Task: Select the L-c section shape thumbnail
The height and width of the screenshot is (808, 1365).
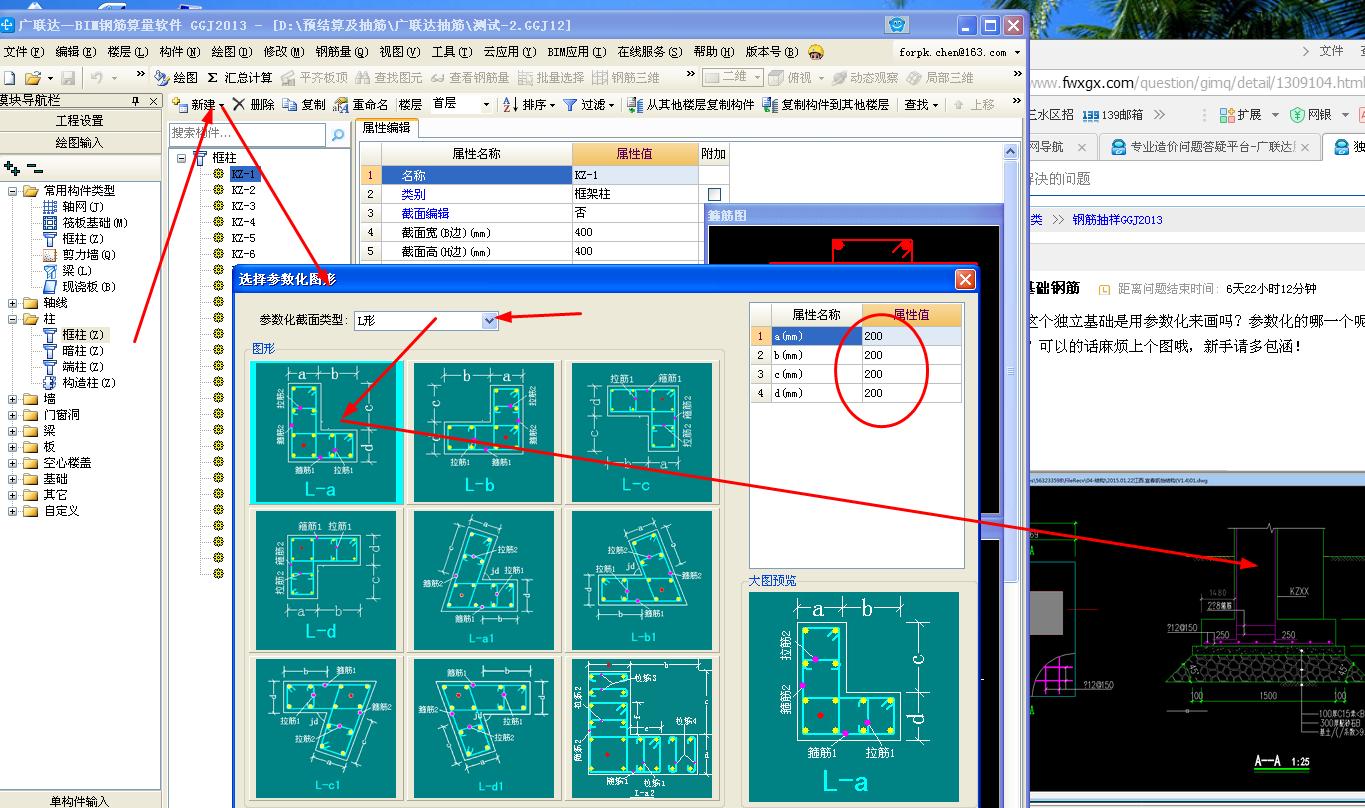Action: pyautogui.click(x=641, y=432)
